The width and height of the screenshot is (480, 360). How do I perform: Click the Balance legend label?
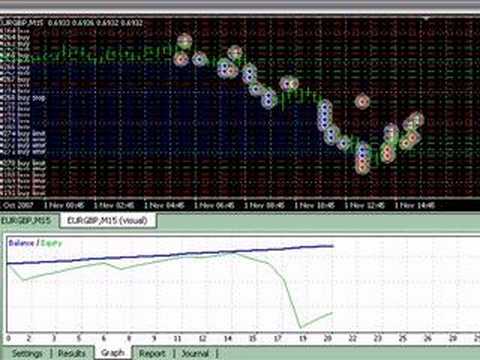point(21,243)
